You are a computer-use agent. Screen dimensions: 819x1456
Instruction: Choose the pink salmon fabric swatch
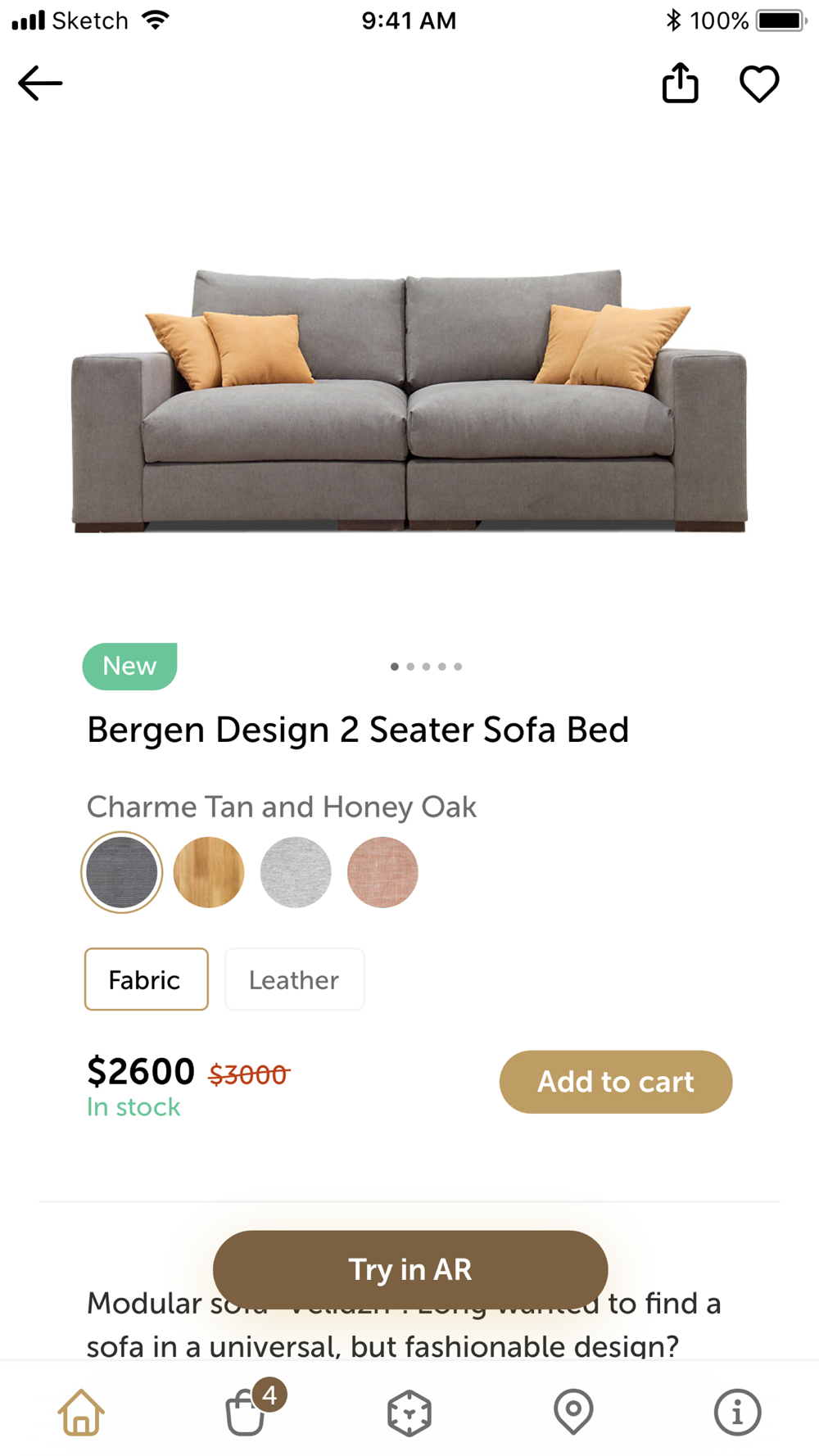point(382,872)
